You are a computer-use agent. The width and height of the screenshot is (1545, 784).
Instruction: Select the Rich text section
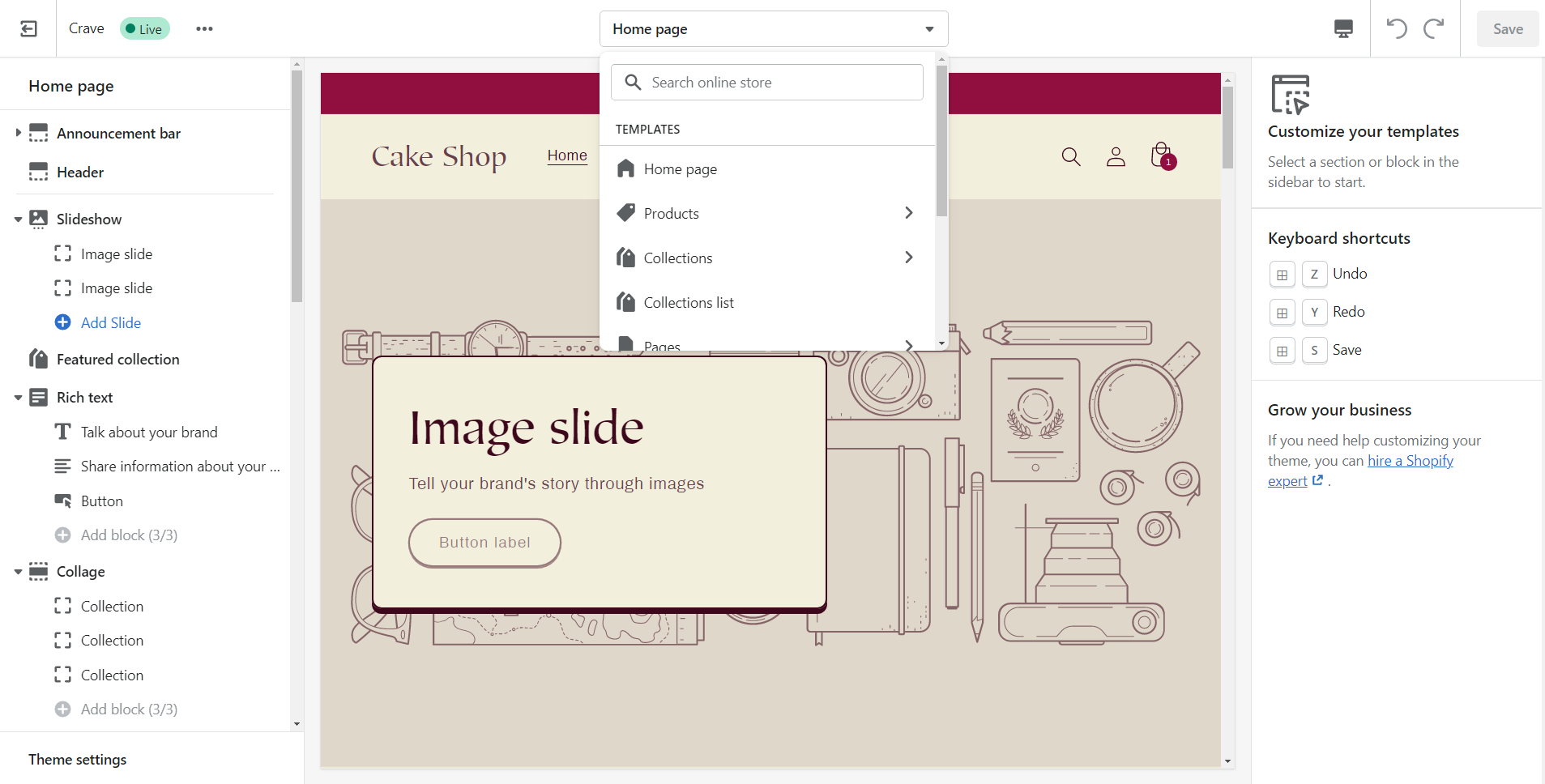click(84, 398)
